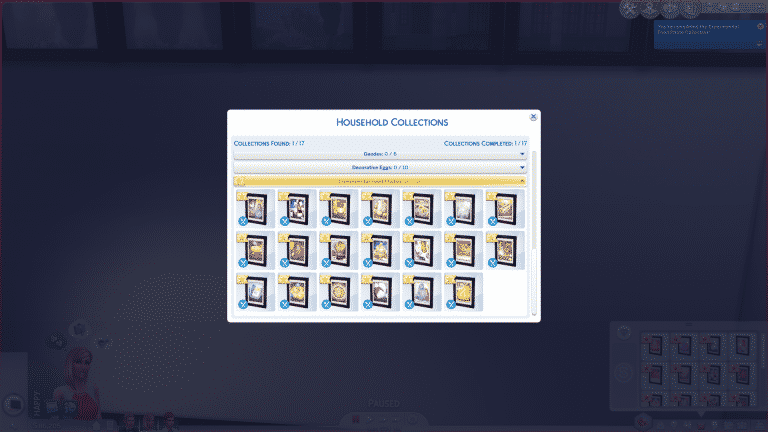Select second food photo in the middle row
This screenshot has width=768, height=432.
coord(297,250)
